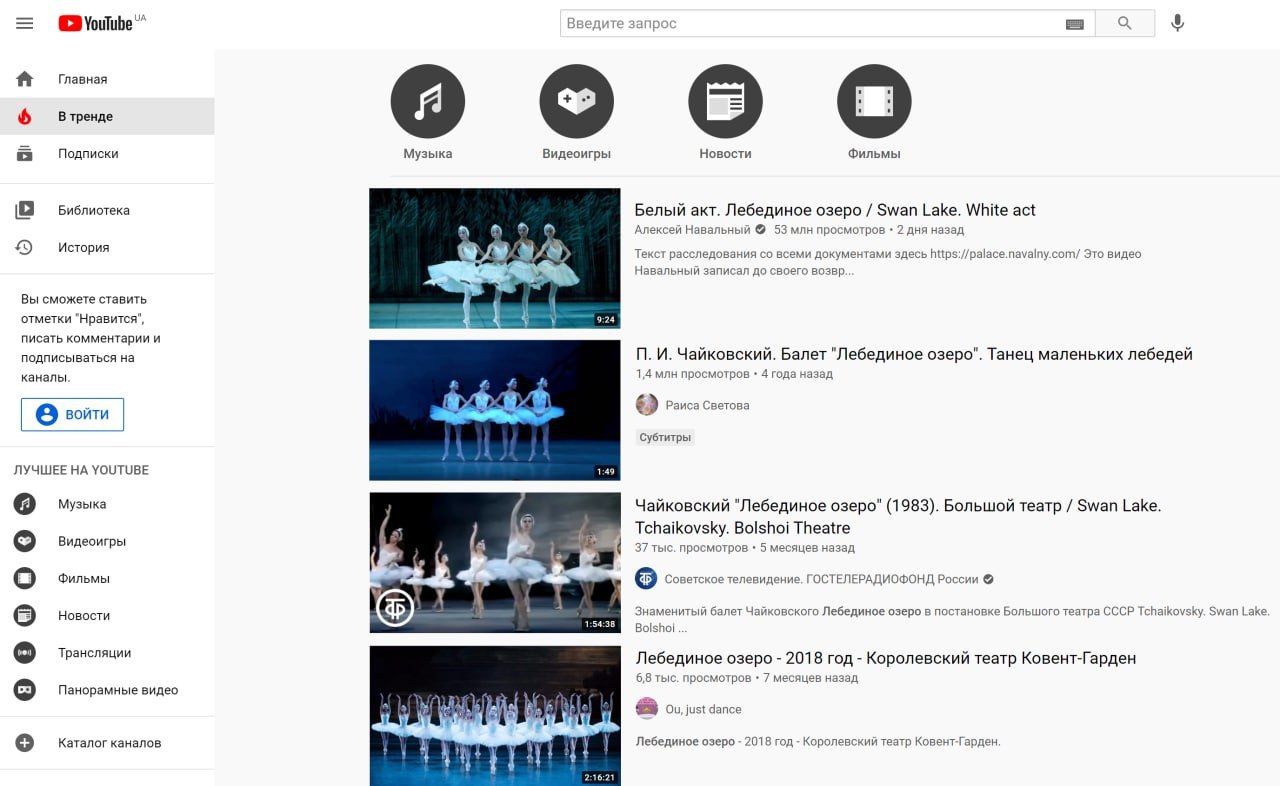Screen dimensions: 1280x786
Task: Click the 6,8 тыс. просмотров view count
Action: (x=693, y=678)
